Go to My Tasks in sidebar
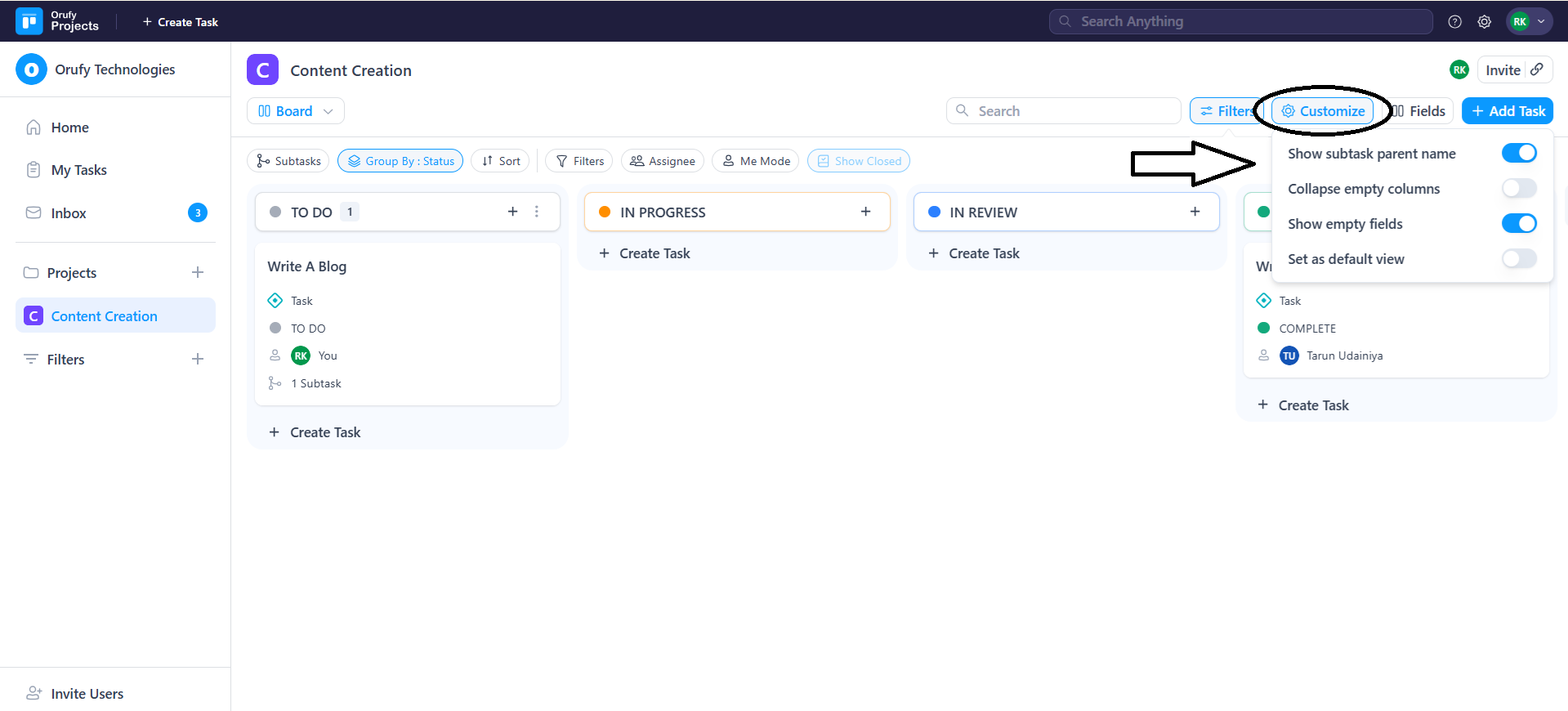This screenshot has height=711, width=1568. 78,170
